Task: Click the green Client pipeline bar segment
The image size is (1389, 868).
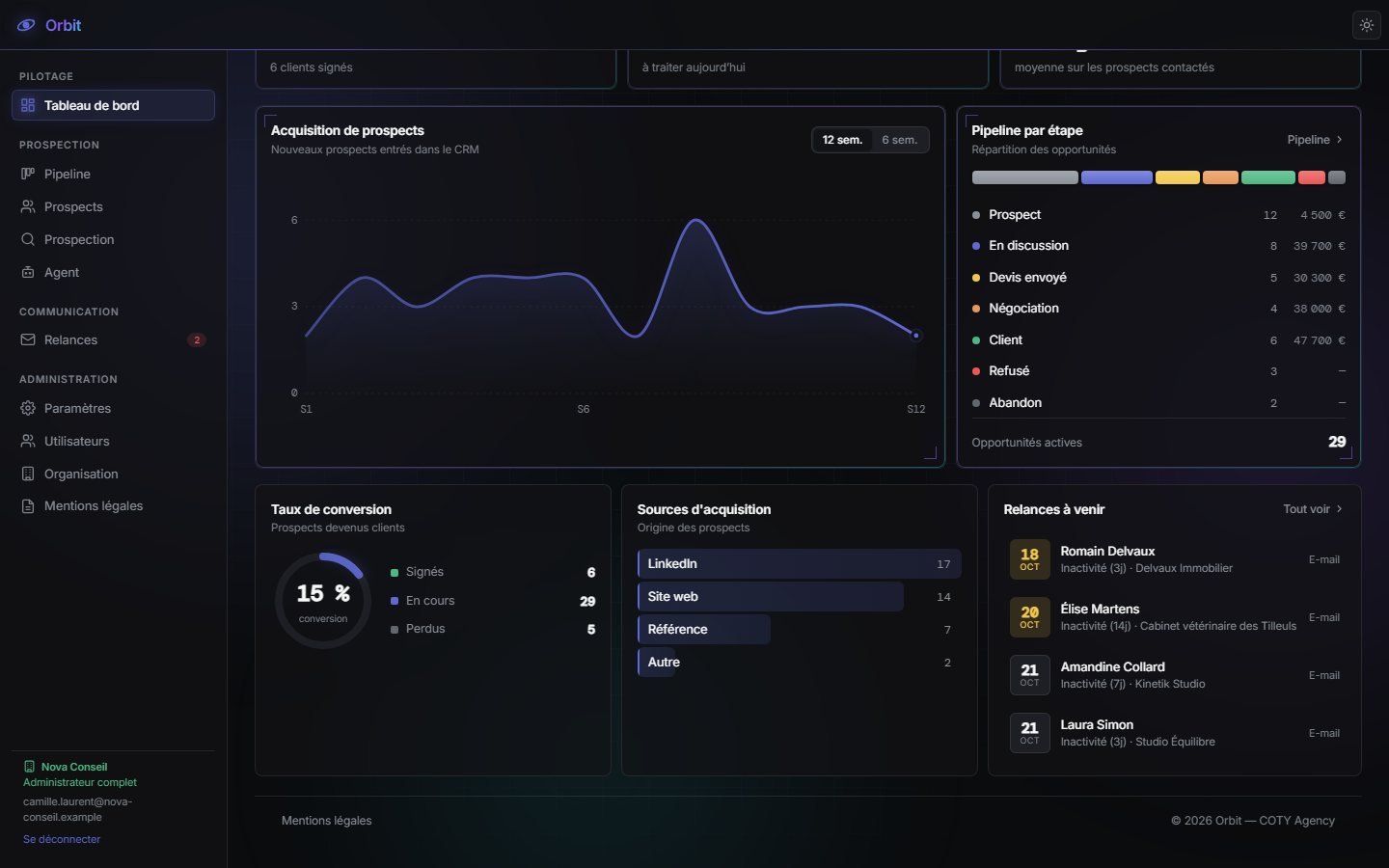Action: [1267, 177]
